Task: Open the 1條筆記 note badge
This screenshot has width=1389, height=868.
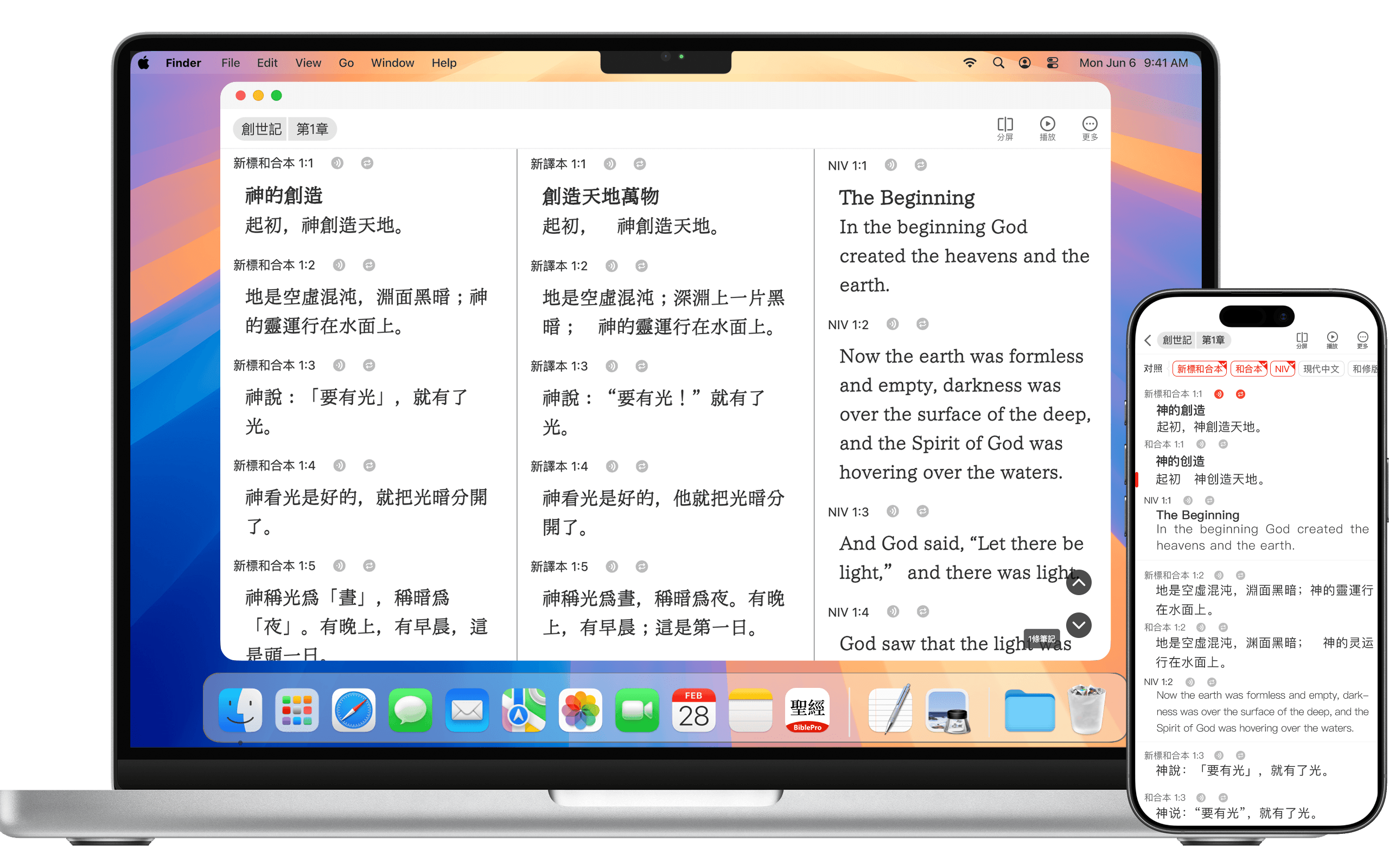Action: (1041, 639)
